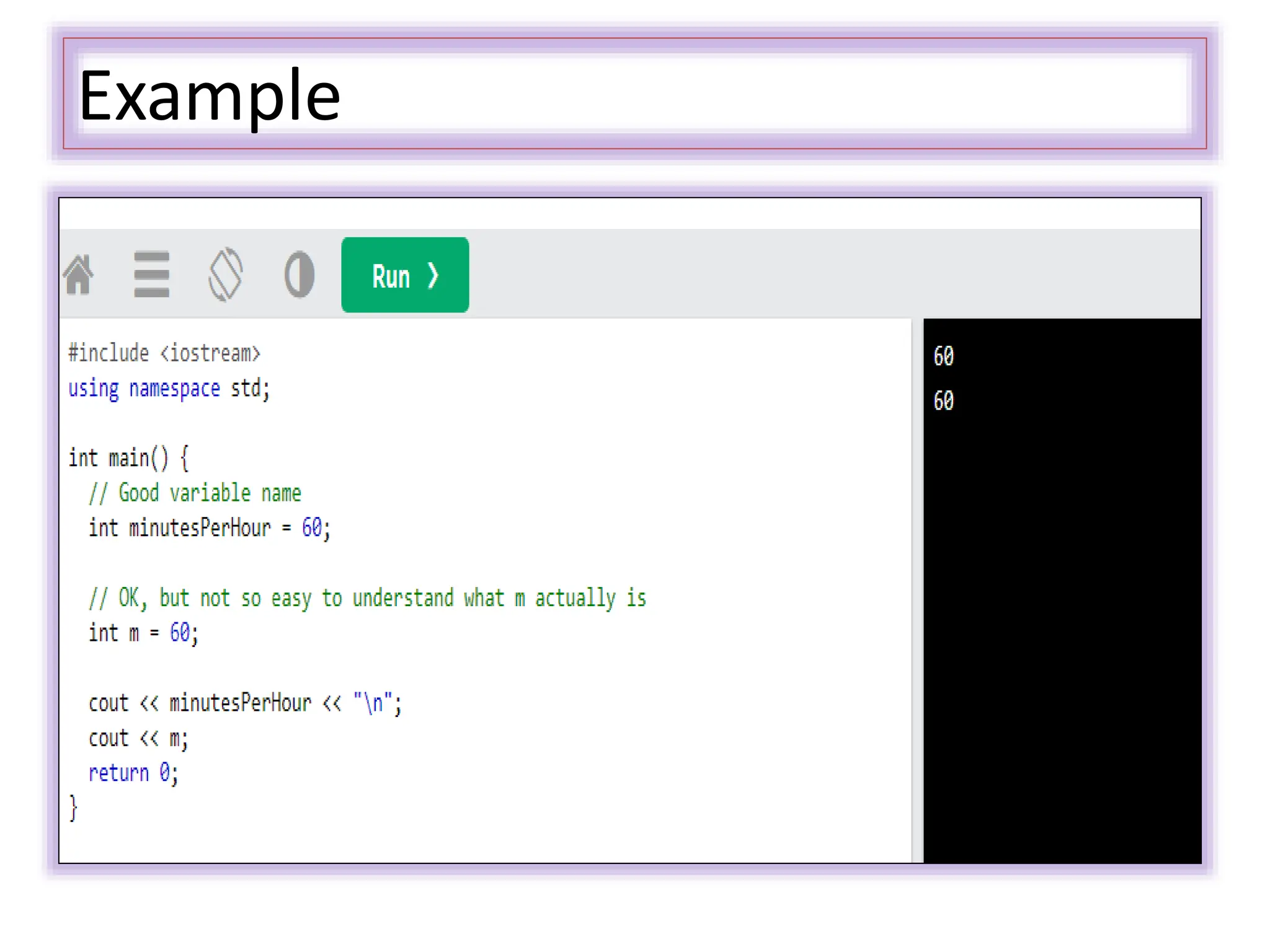Click the second '60' in the output console
1270x952 pixels.
[944, 401]
